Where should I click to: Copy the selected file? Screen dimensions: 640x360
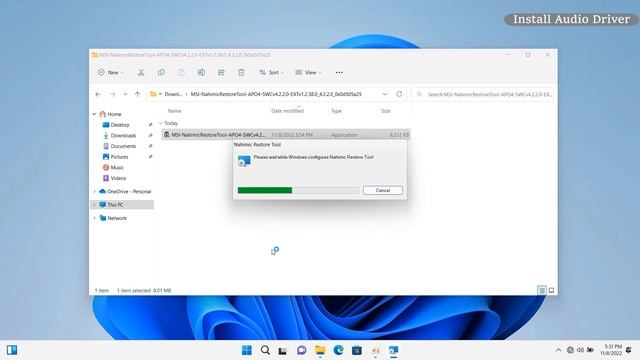pos(161,72)
